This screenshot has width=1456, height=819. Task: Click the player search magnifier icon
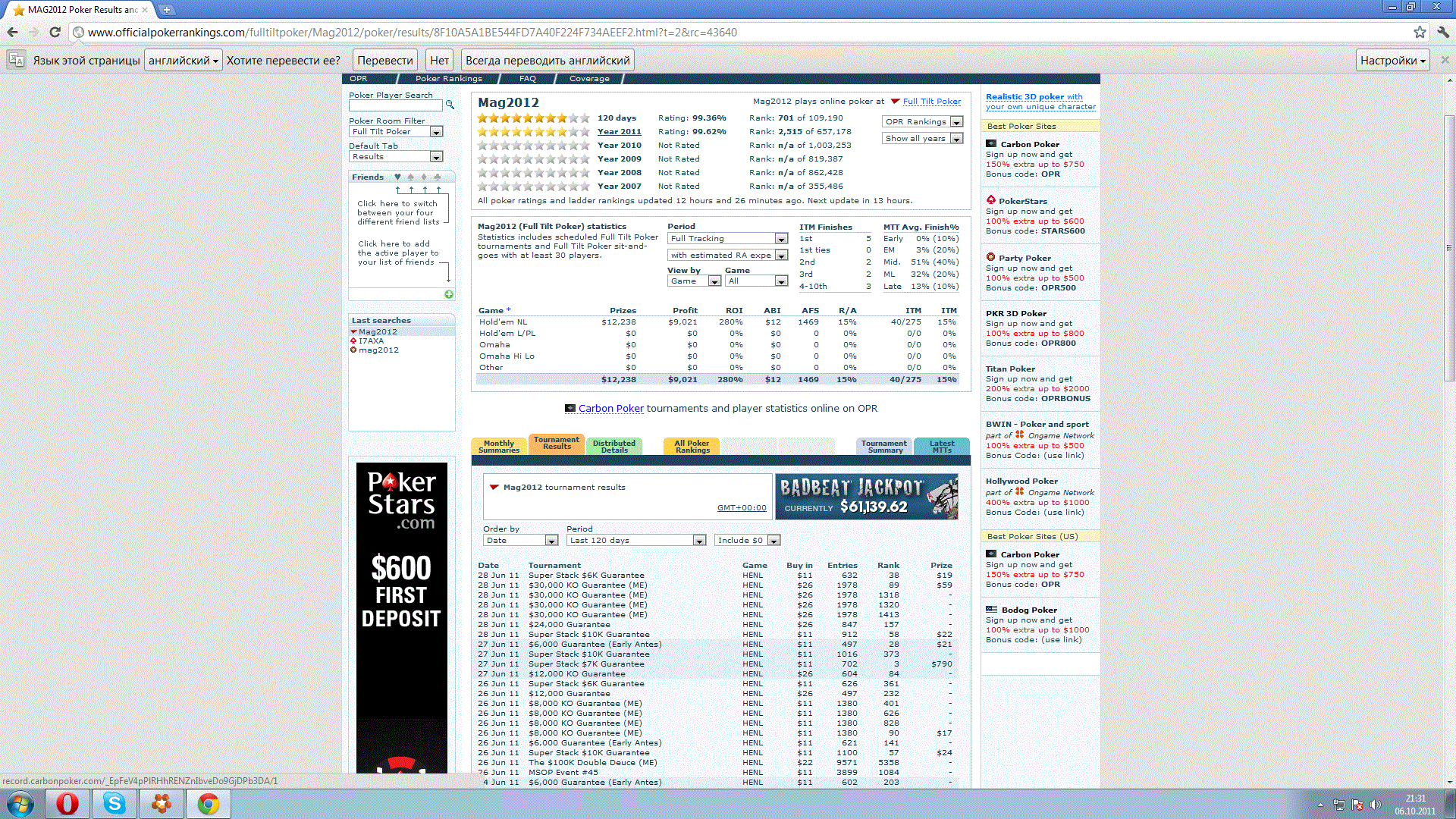pos(450,105)
